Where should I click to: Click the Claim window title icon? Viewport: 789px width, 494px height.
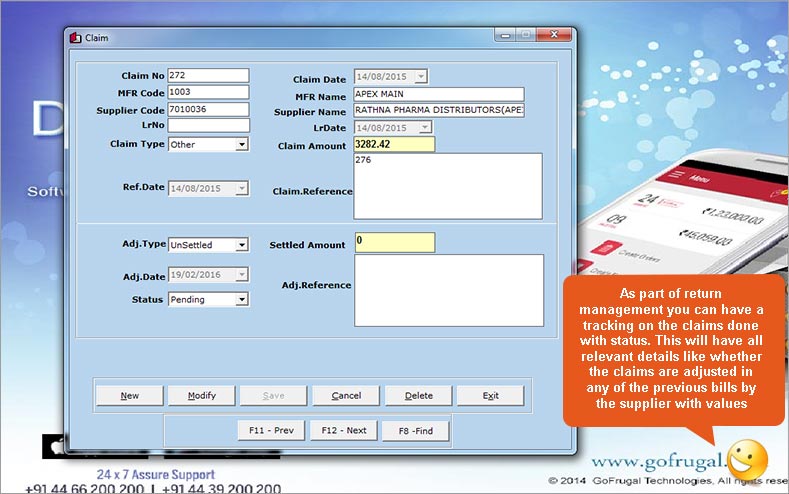click(75, 38)
